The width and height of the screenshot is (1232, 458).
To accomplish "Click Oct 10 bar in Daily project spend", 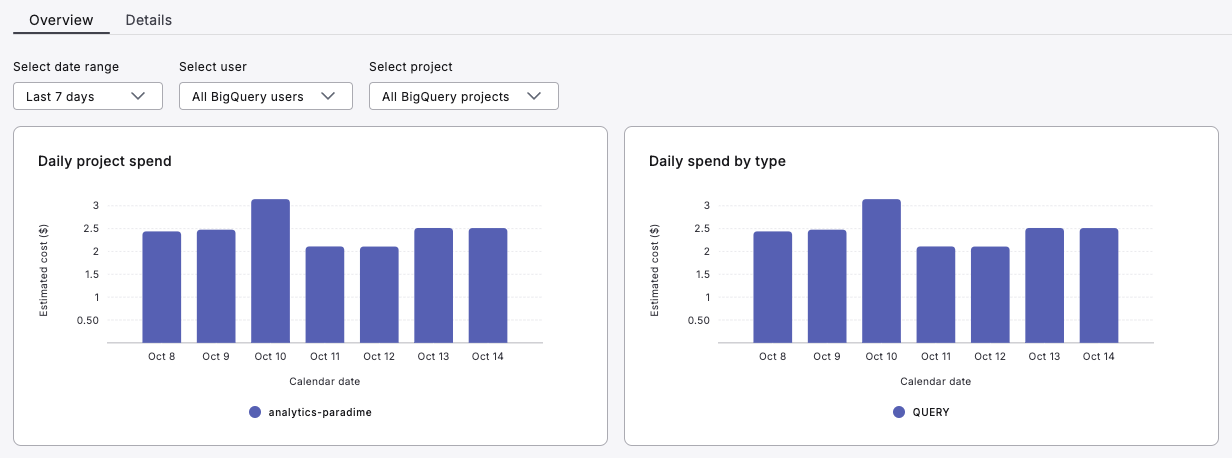I will coord(270,271).
